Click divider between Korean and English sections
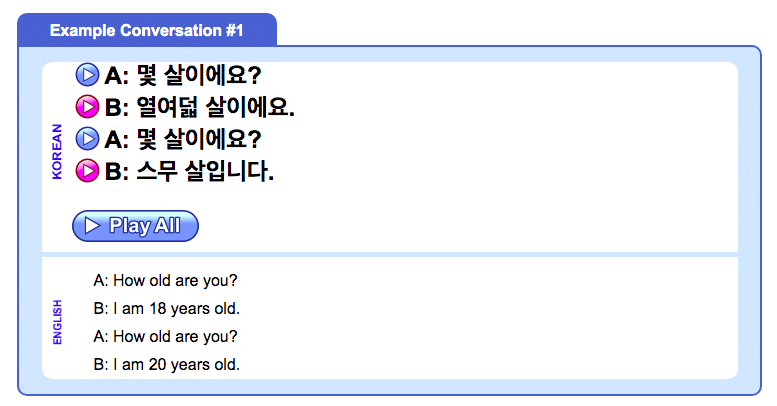 click(x=390, y=254)
